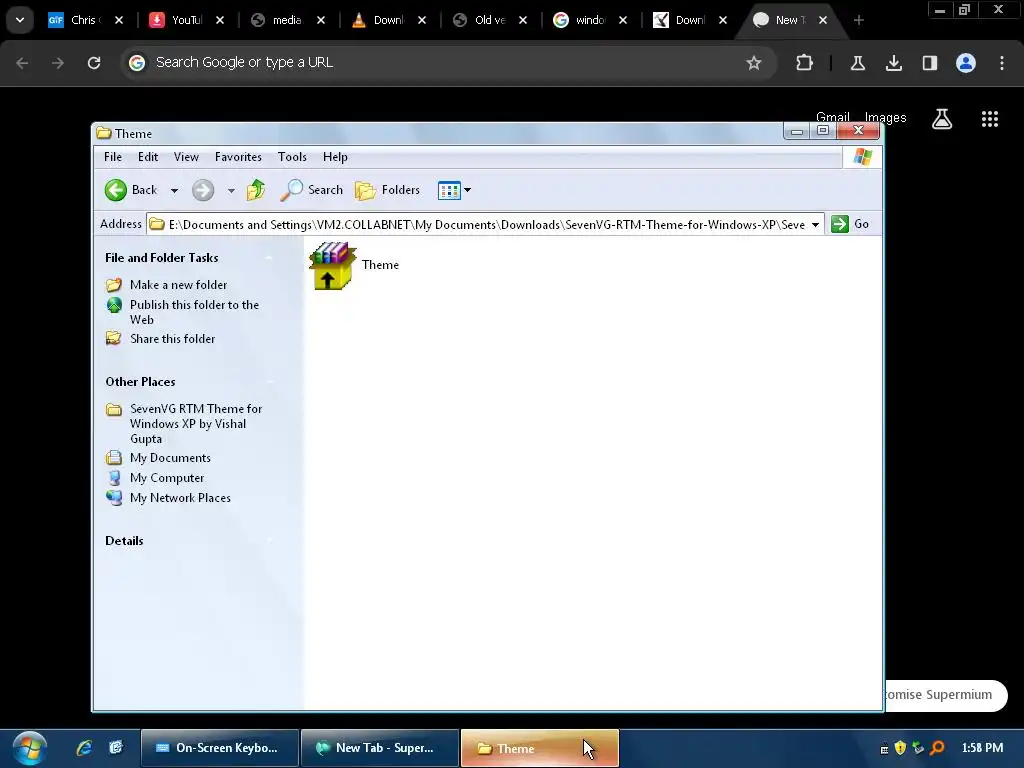The width and height of the screenshot is (1024, 768).
Task: Open the browser labs flask icon
Action: 857,63
